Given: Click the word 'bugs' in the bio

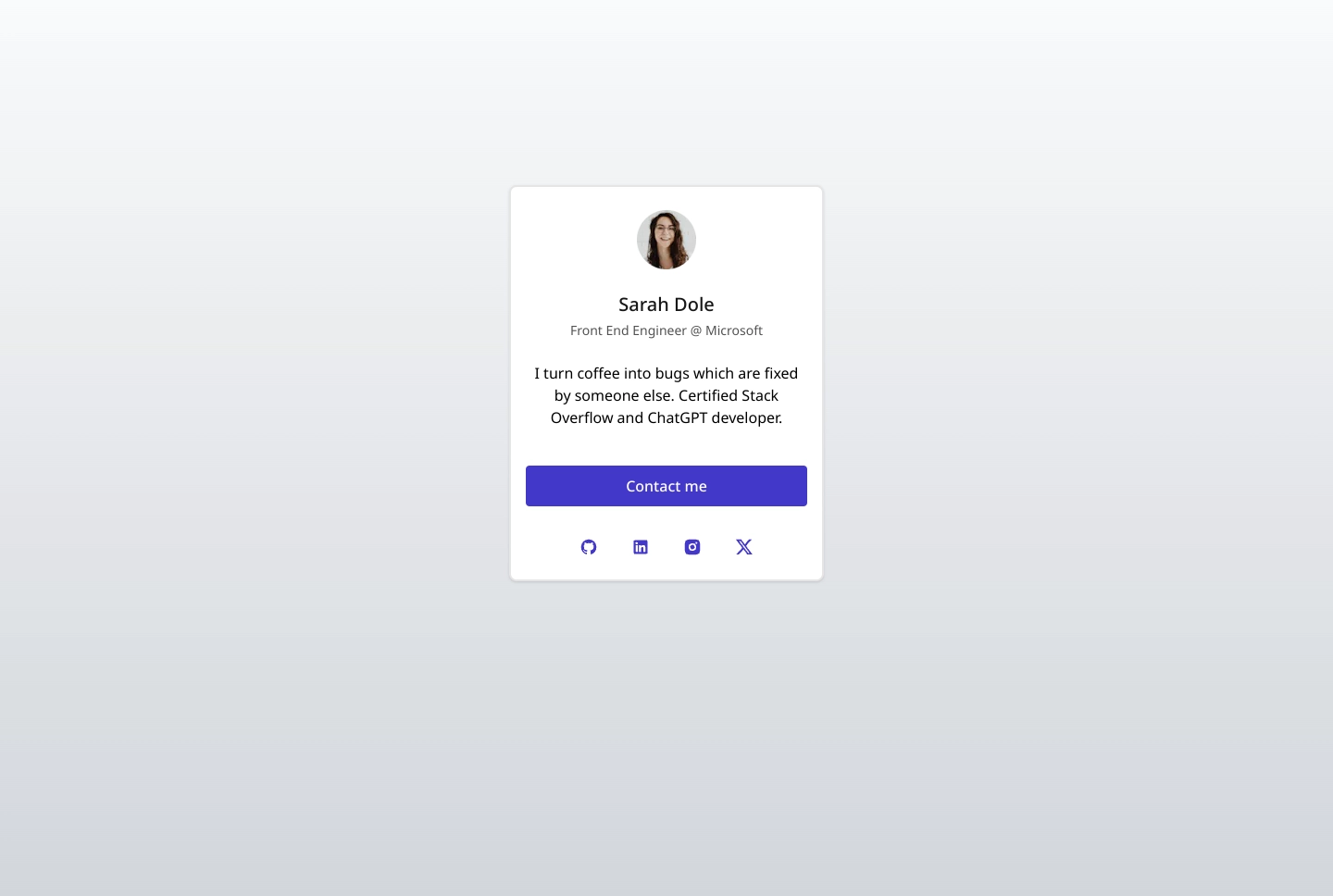Looking at the screenshot, I should tap(672, 374).
